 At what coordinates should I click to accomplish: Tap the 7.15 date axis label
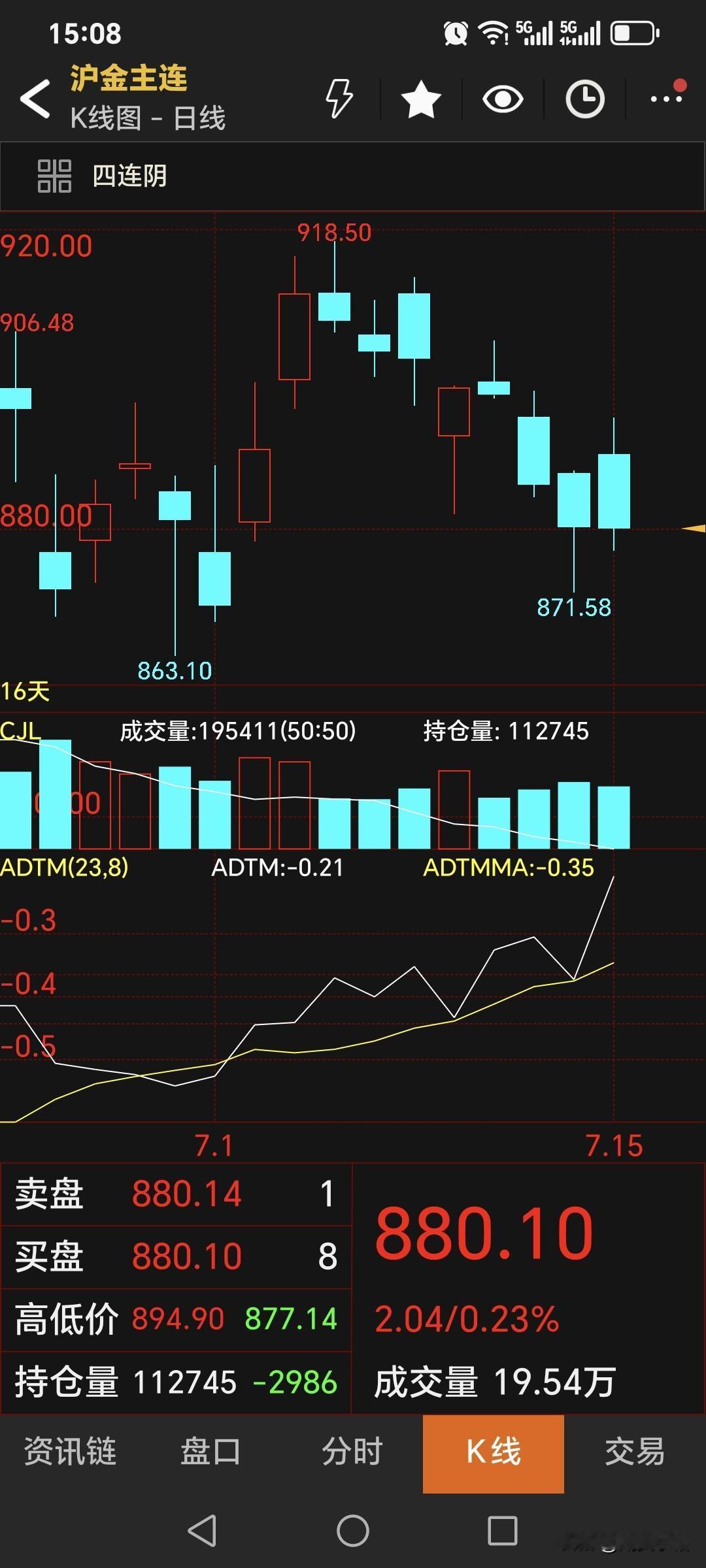614,1146
